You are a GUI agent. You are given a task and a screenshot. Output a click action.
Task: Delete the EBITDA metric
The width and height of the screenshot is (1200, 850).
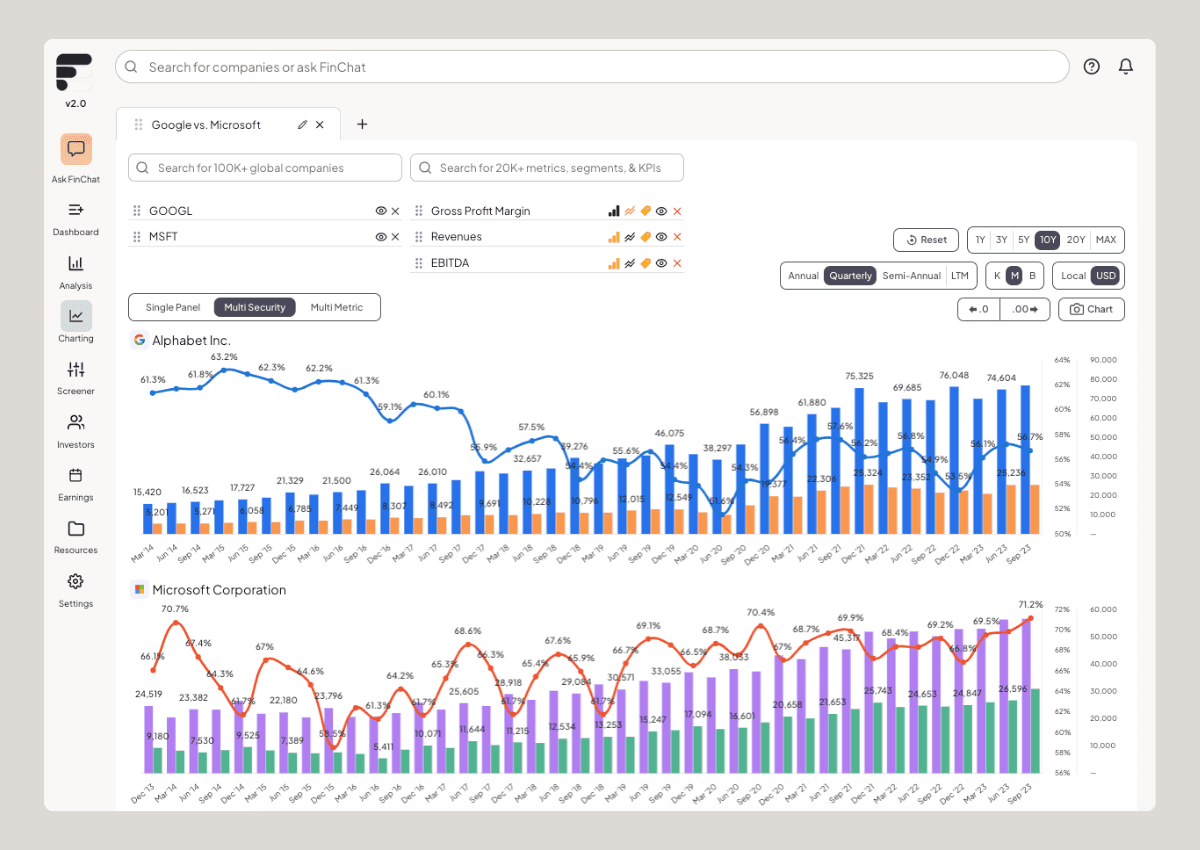tap(677, 263)
